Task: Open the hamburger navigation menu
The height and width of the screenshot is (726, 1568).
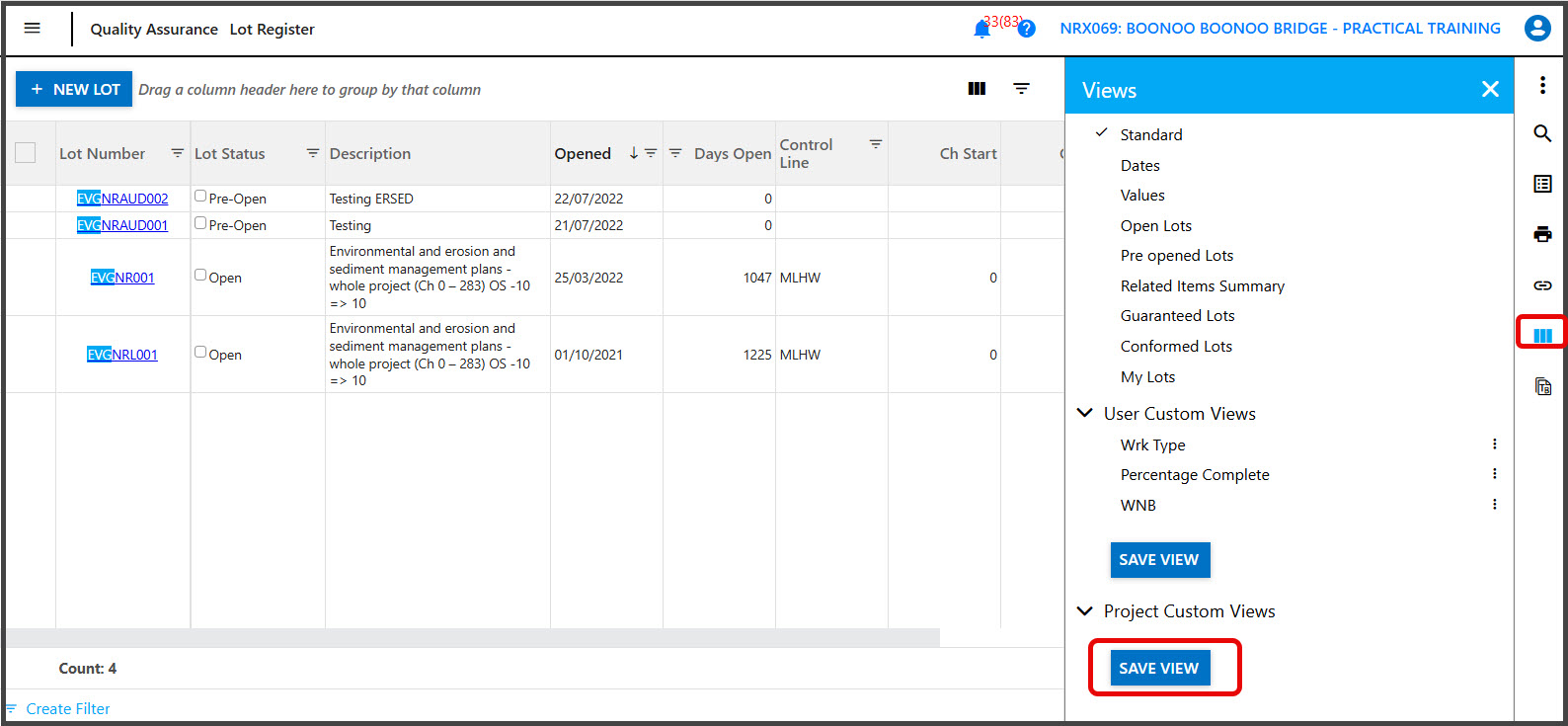Action: coord(32,29)
